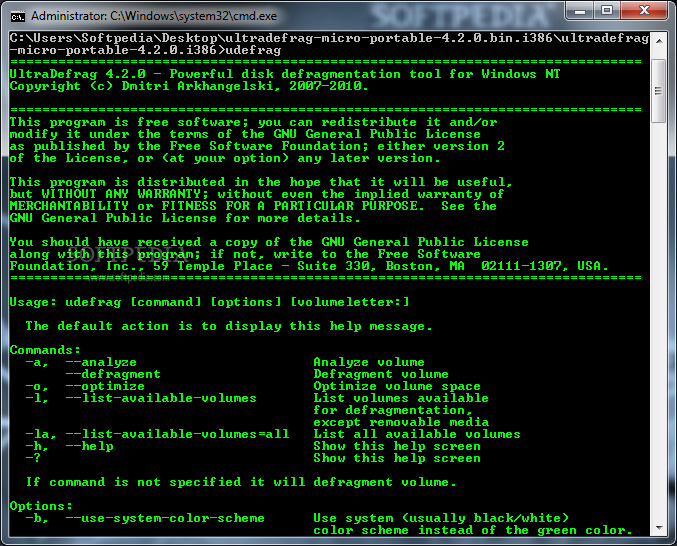This screenshot has height=546, width=677.
Task: Click the window title 'Administrator: C:\Windows\system32\cmd.exe'
Action: pos(154,16)
